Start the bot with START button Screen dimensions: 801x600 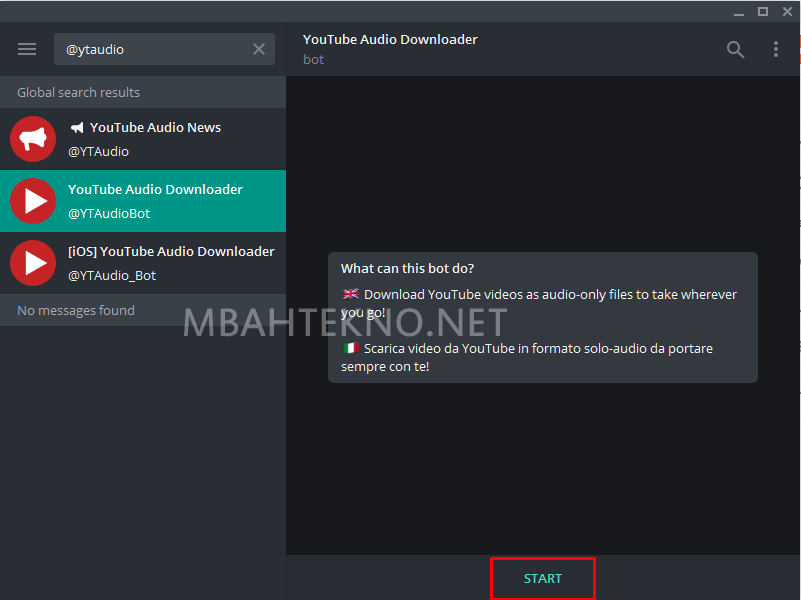(543, 579)
